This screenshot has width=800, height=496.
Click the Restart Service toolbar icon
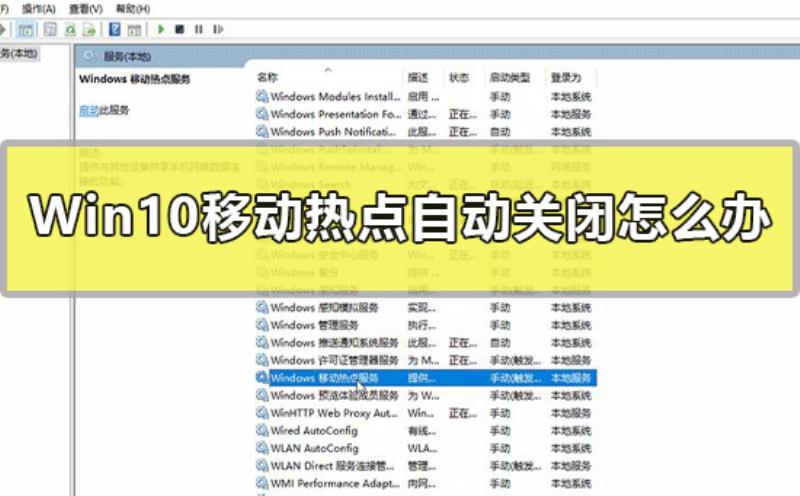pos(218,30)
